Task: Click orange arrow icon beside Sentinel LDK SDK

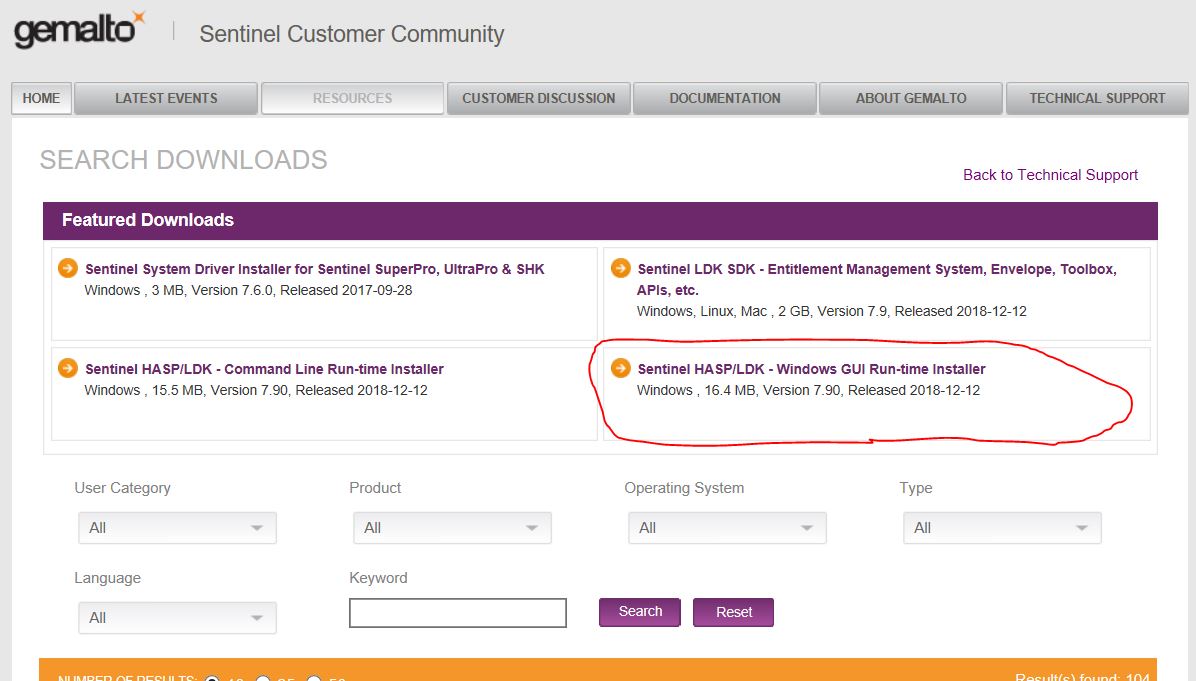Action: tap(621, 268)
